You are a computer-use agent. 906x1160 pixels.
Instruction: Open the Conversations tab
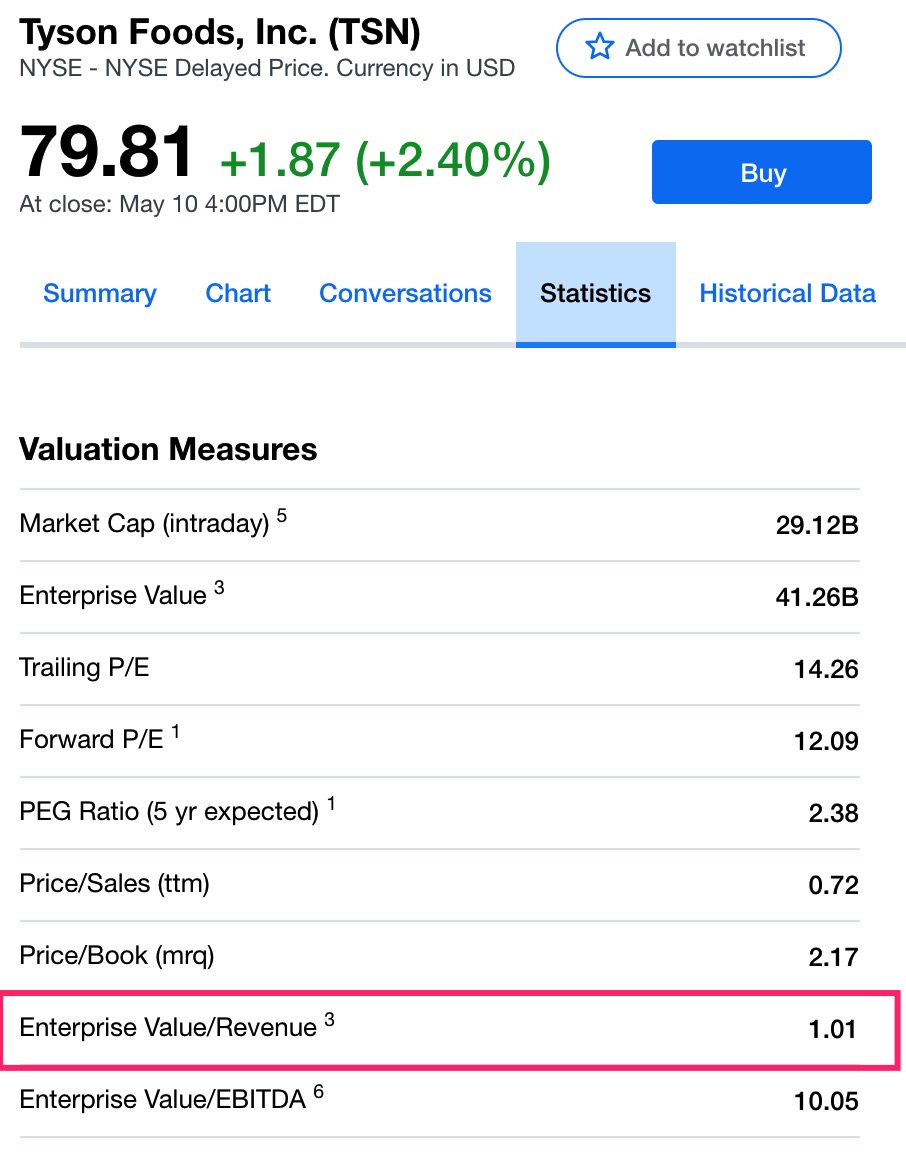pos(405,294)
